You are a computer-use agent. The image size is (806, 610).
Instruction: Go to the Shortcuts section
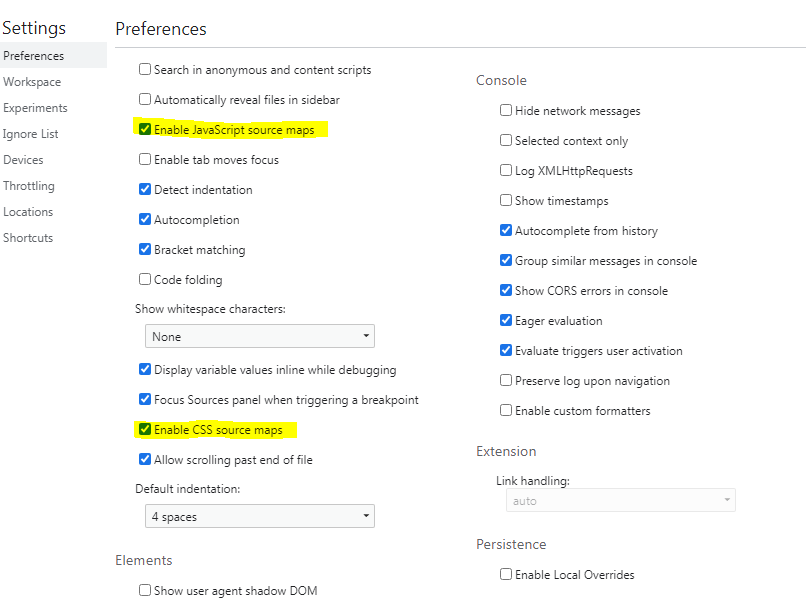[x=28, y=238]
